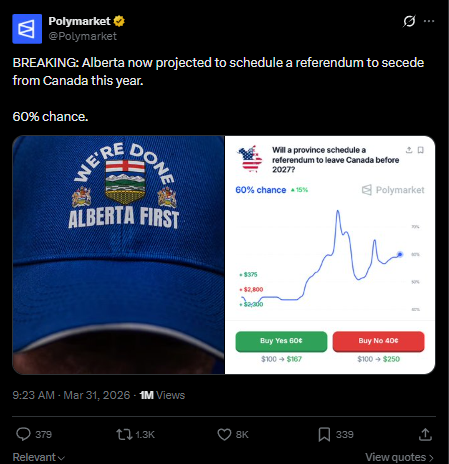The image size is (449, 464).
Task: Expand the Relevant sort dropdown
Action: click(39, 457)
